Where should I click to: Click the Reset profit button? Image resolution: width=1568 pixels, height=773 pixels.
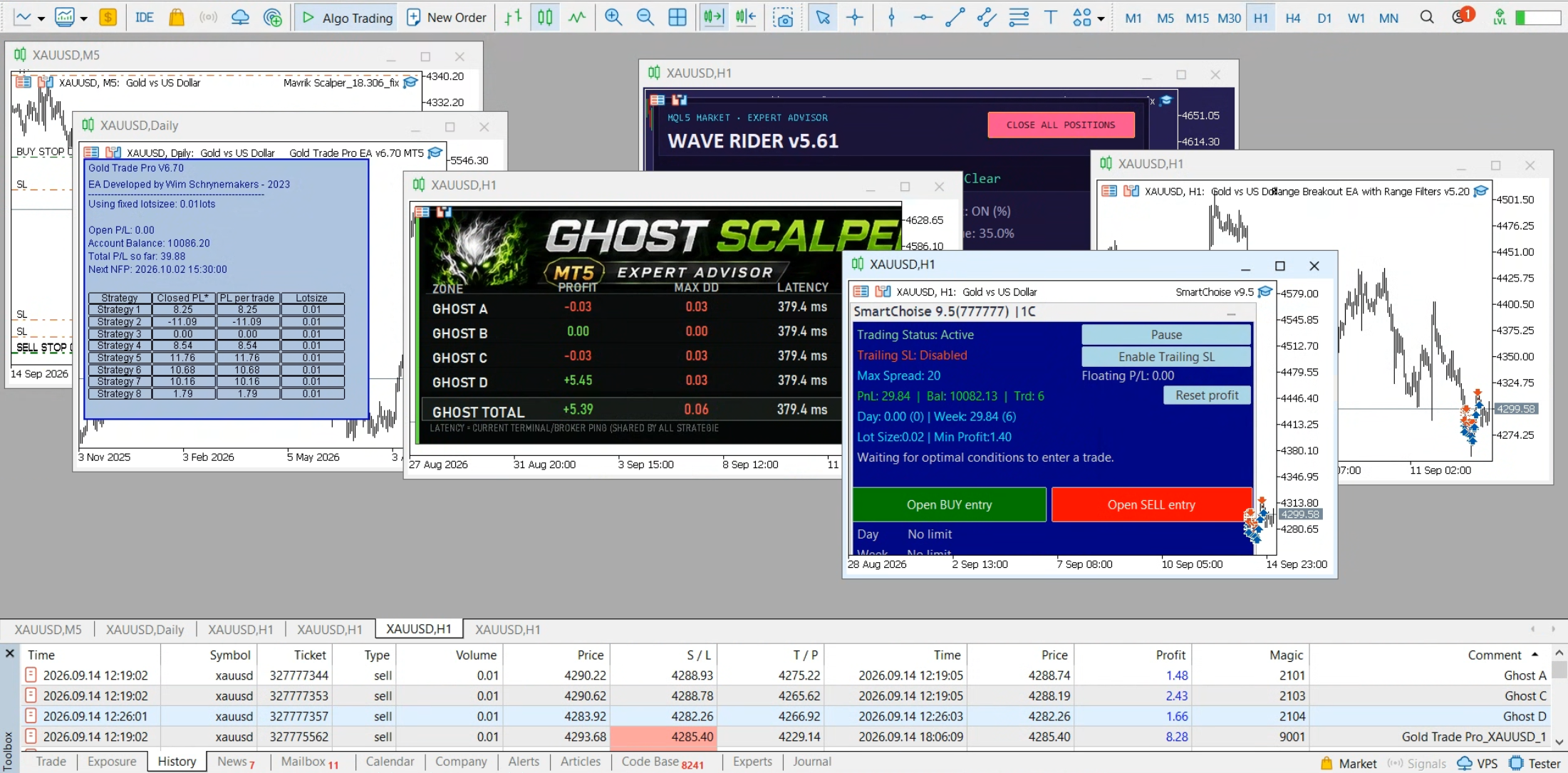click(1206, 395)
